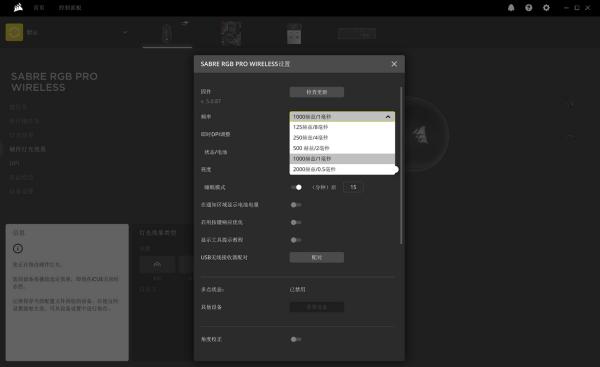Click the yellow profile icon
The height and width of the screenshot is (367, 600).
[14, 33]
